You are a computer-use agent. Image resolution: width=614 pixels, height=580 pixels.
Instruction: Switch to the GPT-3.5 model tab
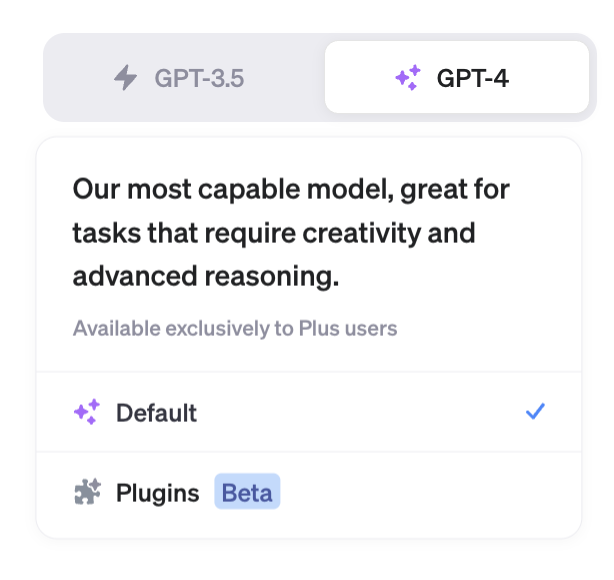pos(184,78)
